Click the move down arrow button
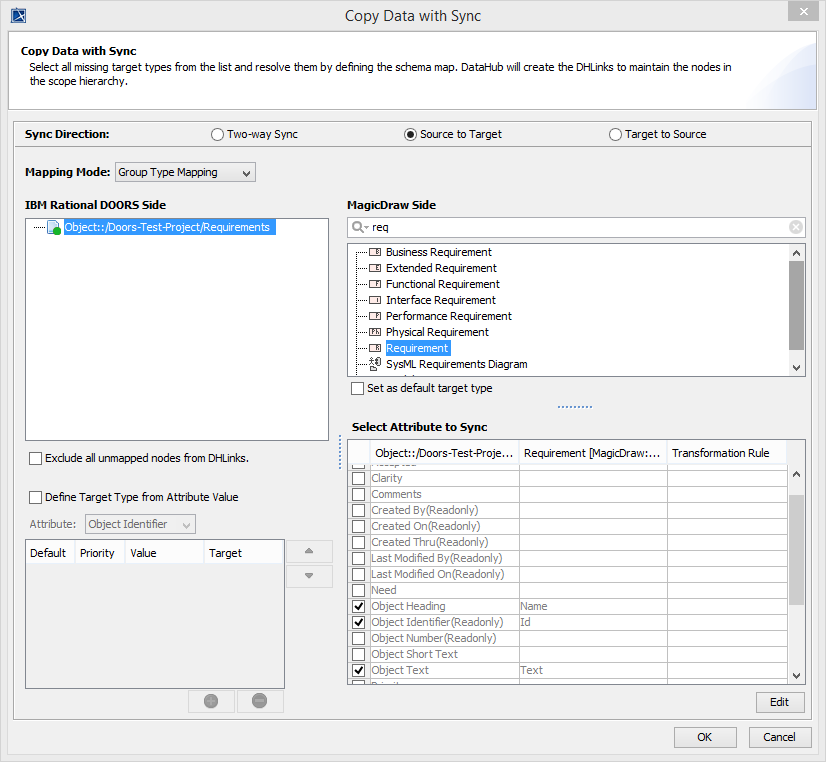The width and height of the screenshot is (826, 762). [310, 576]
